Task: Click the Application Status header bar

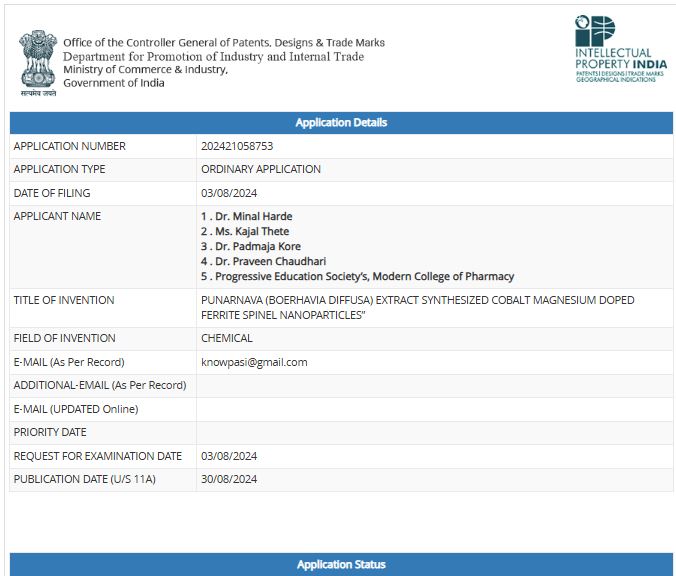Action: pos(341,564)
